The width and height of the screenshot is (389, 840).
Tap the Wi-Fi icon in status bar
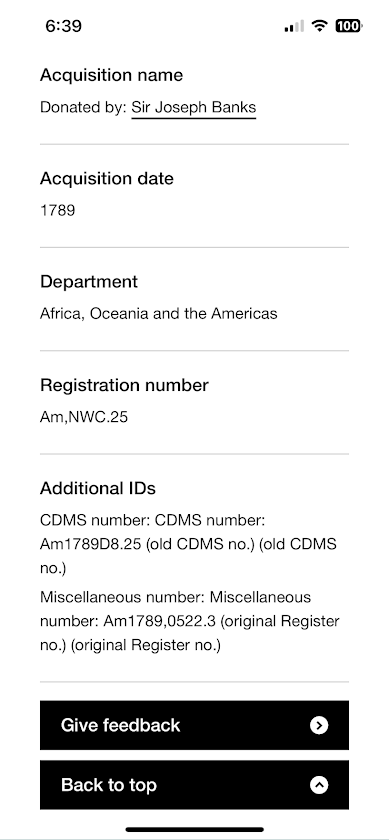(320, 25)
